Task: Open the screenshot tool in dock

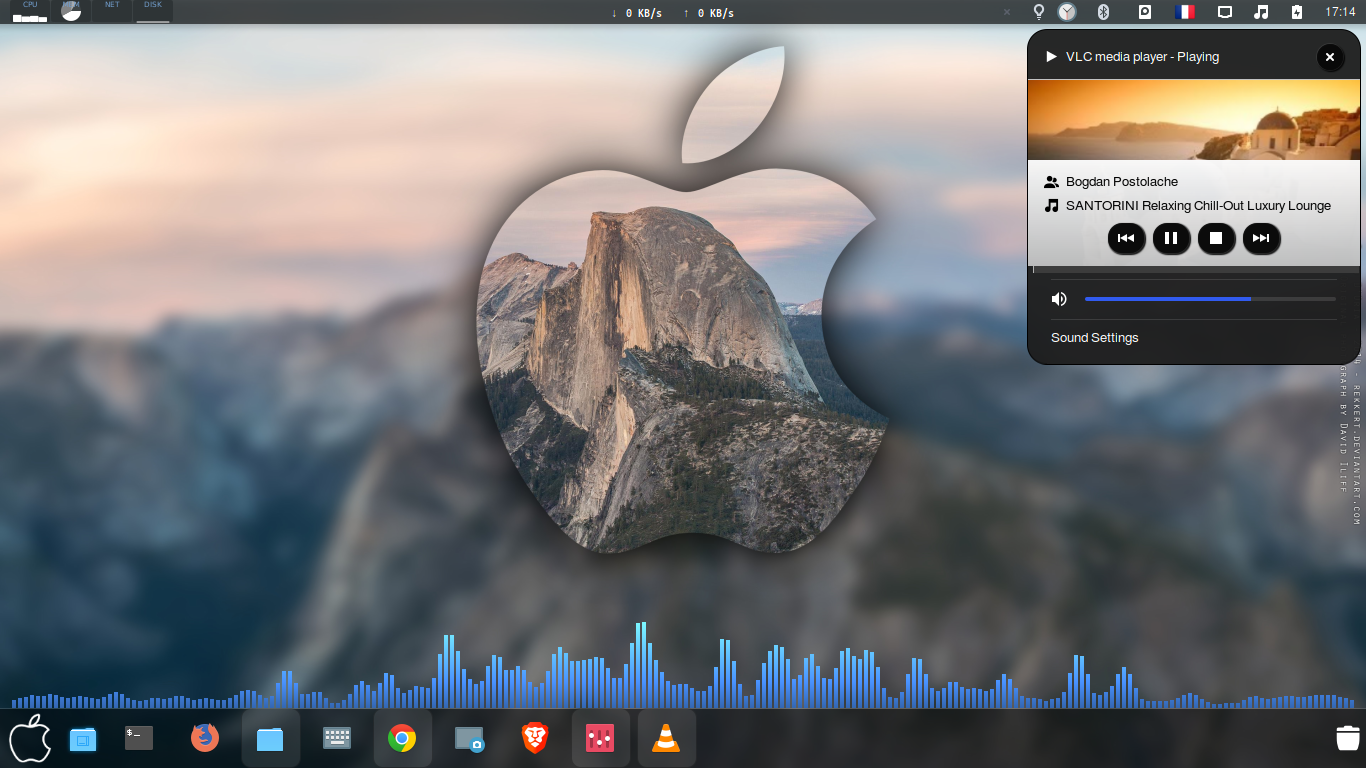Action: [x=469, y=739]
